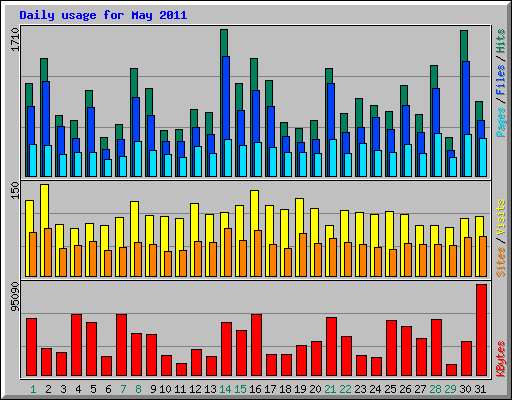Viewport: 512px width, 400px height.
Task: Click day label "14" on the x-axis
Action: [x=225, y=389]
